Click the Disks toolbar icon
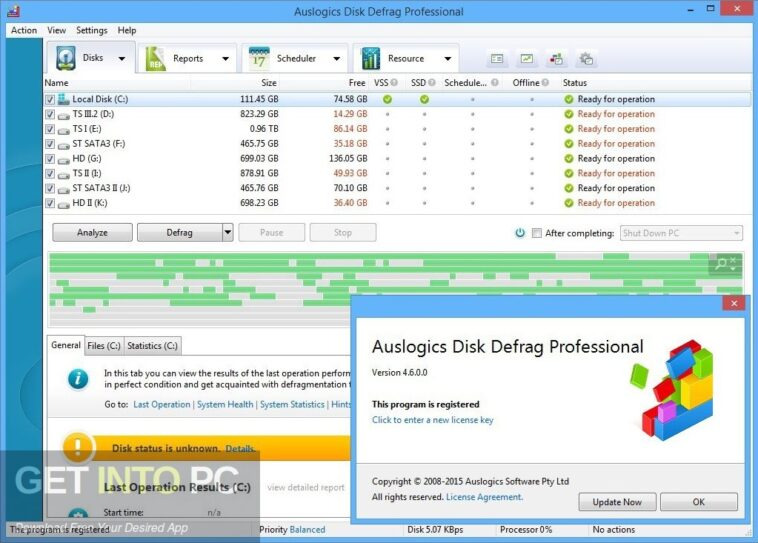Screen dimensions: 758x543 click(x=66, y=58)
